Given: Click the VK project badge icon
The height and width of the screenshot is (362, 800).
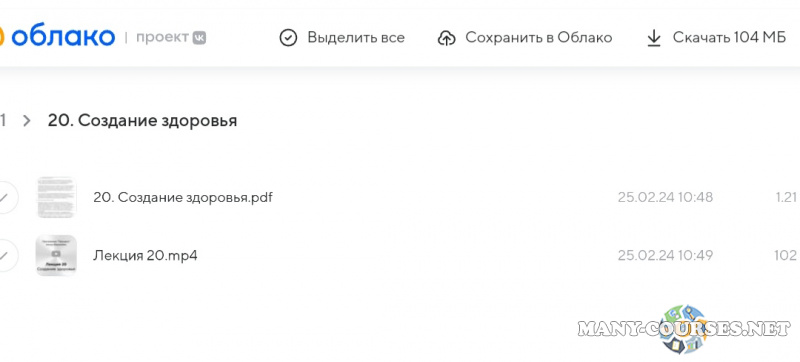Looking at the screenshot, I should (x=199, y=38).
